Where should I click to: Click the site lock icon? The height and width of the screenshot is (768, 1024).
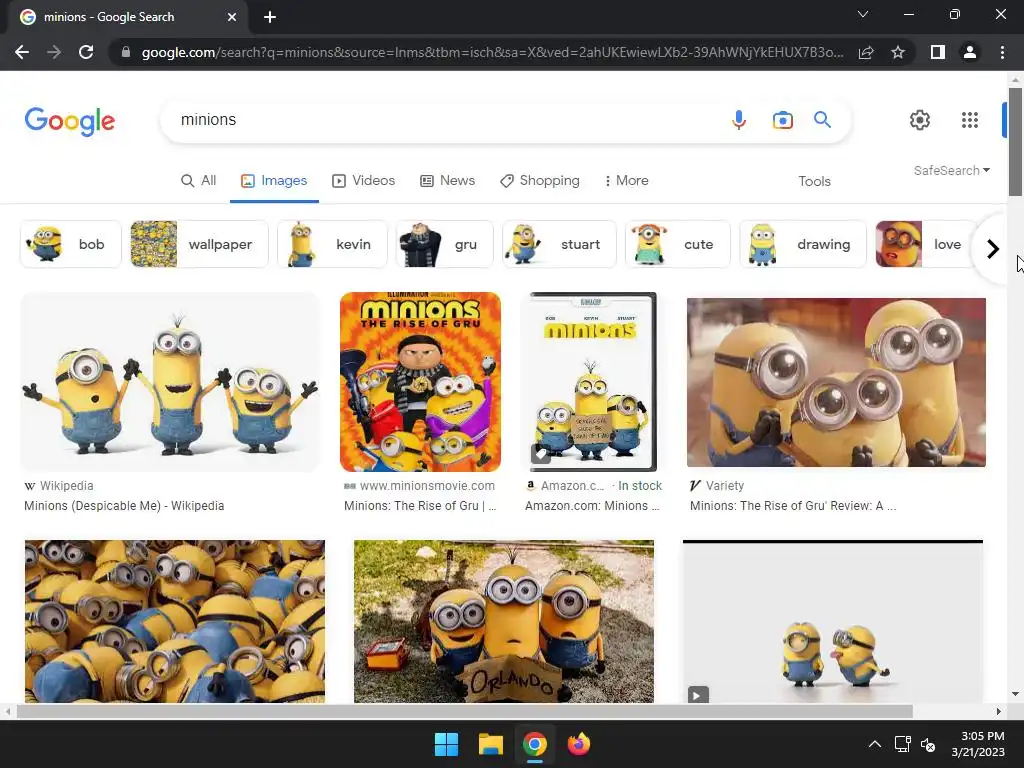point(126,52)
